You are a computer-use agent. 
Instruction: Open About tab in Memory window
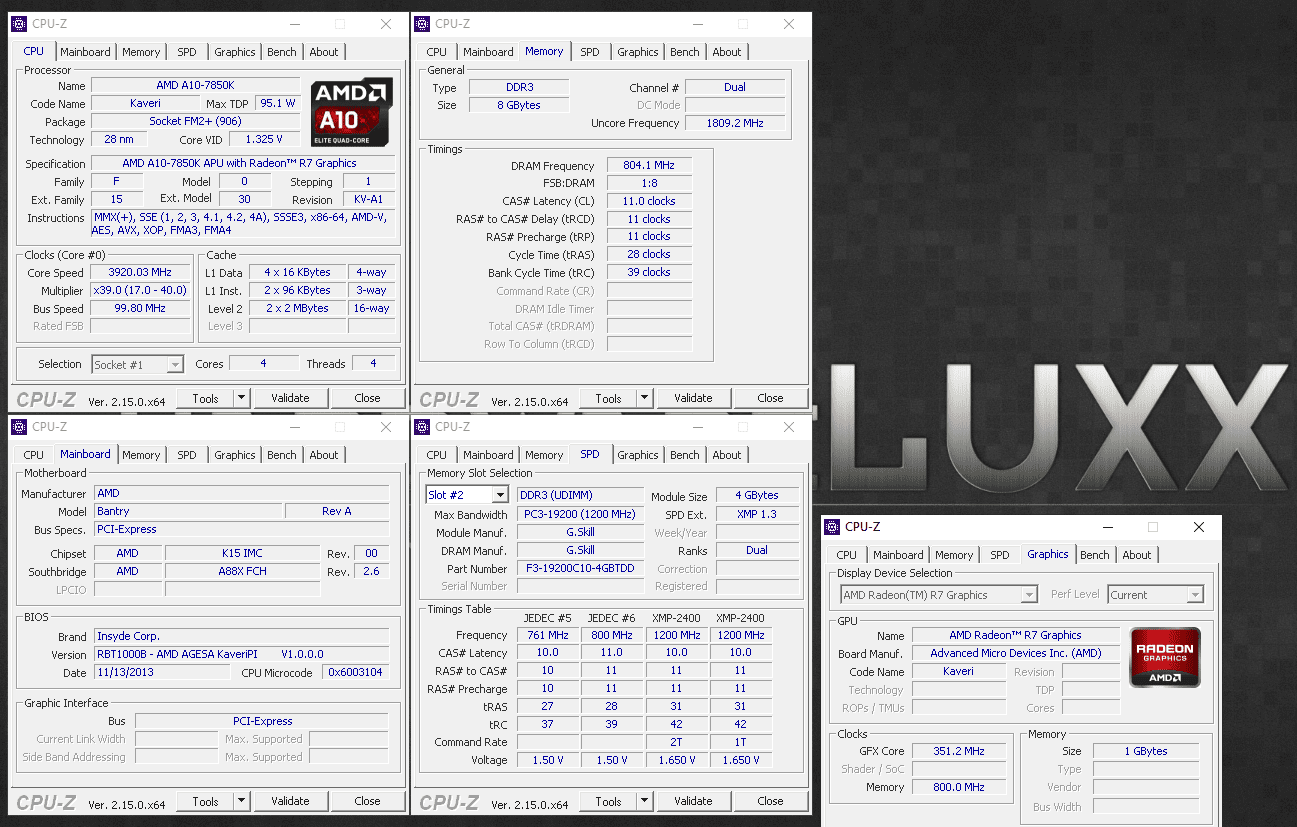click(727, 52)
